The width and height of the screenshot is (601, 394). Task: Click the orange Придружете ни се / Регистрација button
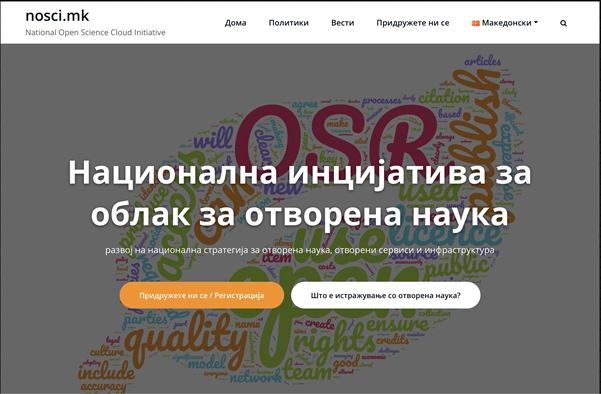pos(202,295)
